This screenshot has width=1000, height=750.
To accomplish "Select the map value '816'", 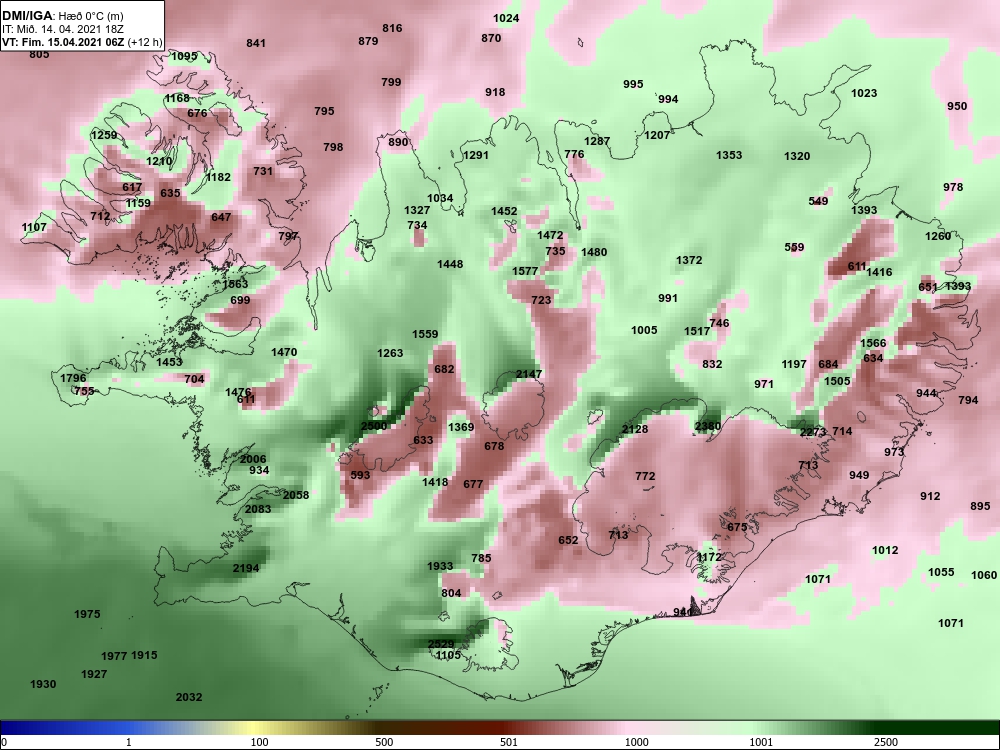I will pyautogui.click(x=392, y=28).
